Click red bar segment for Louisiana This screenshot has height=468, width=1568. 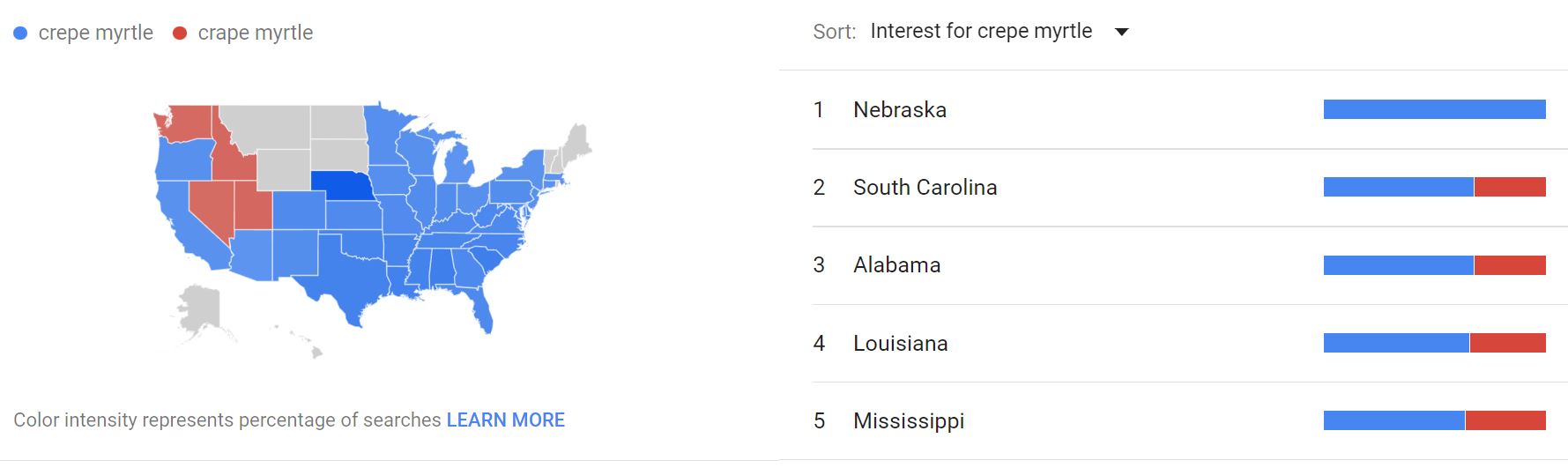click(x=1507, y=343)
